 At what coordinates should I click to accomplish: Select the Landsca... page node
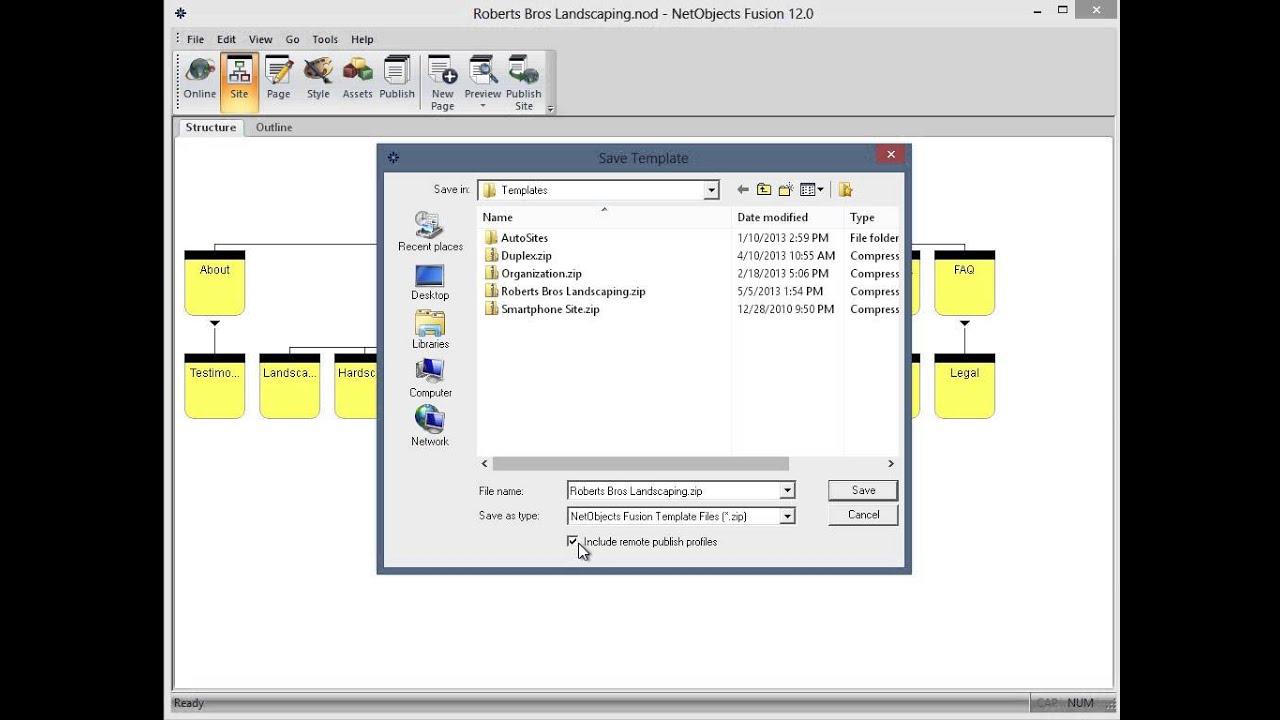click(x=289, y=386)
